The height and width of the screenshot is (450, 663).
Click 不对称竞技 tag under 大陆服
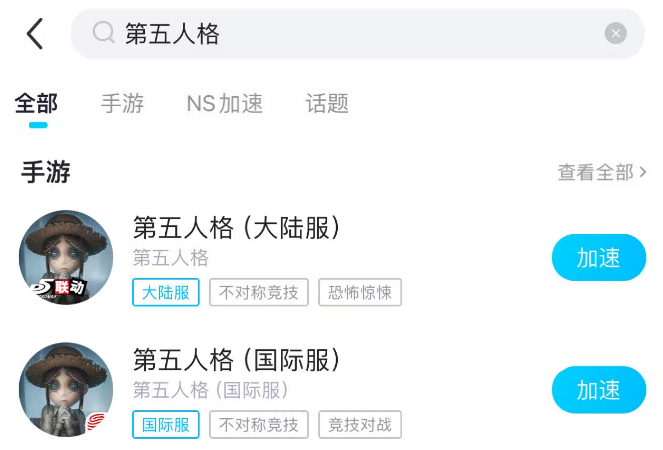click(259, 292)
